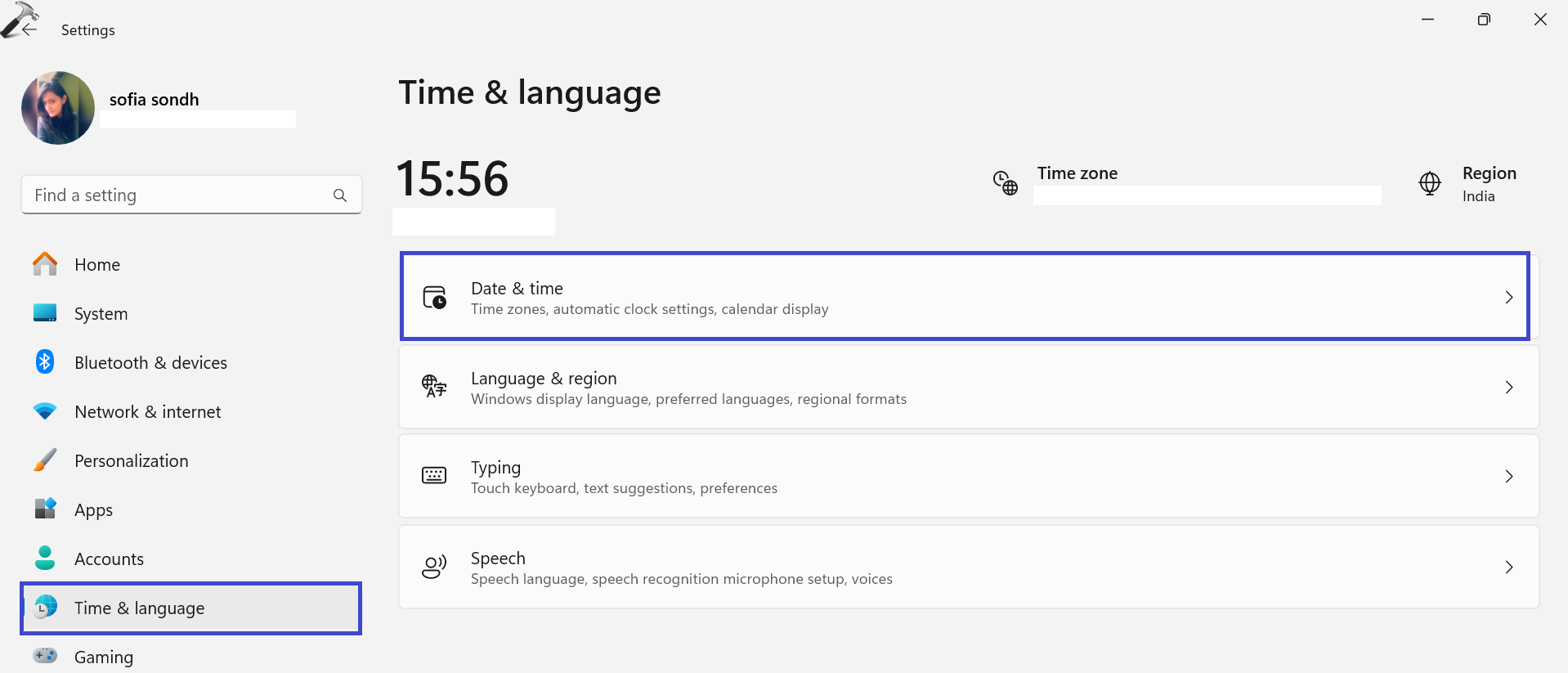Open Personalization via paintbrush icon
The image size is (1568, 673).
pos(45,460)
